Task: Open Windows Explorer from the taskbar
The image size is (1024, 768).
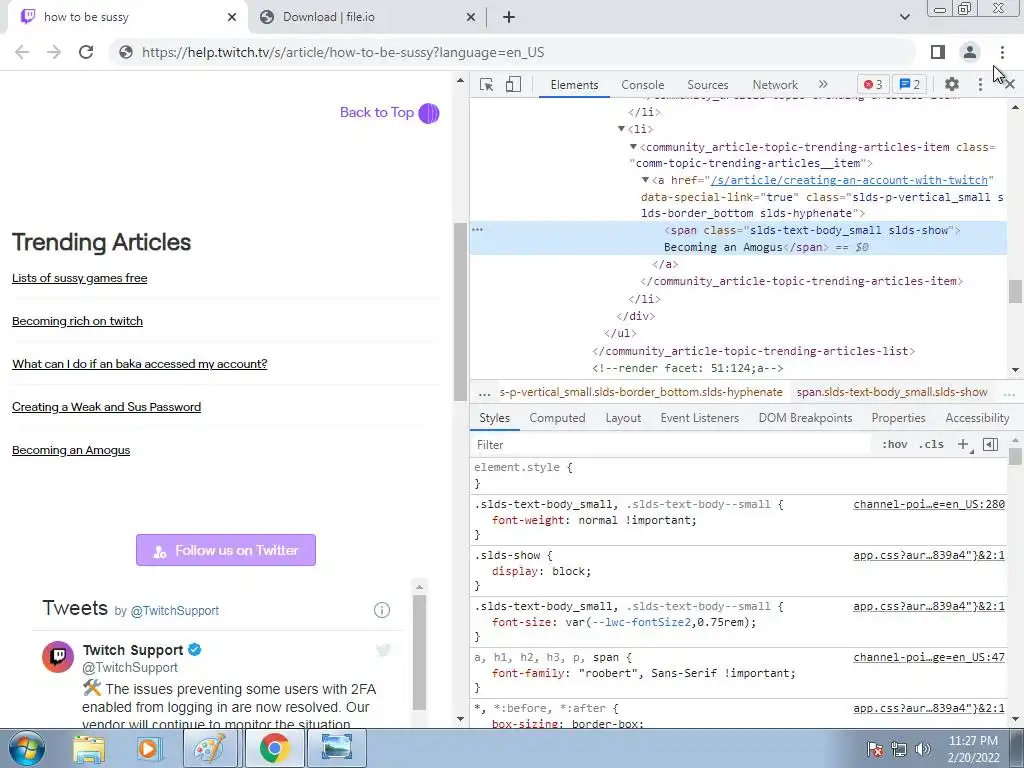Action: coord(89,748)
